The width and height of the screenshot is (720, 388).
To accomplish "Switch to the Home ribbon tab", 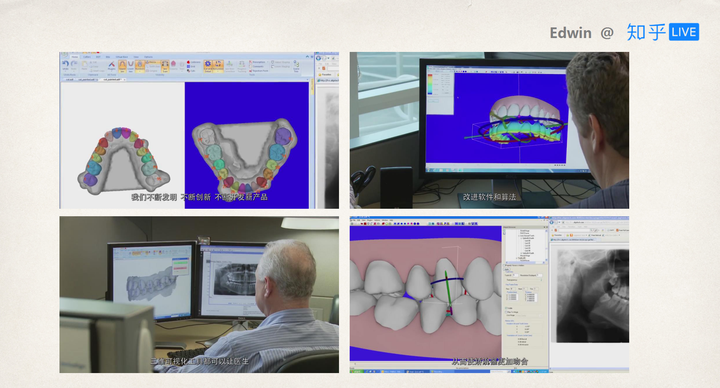I will (x=74, y=57).
